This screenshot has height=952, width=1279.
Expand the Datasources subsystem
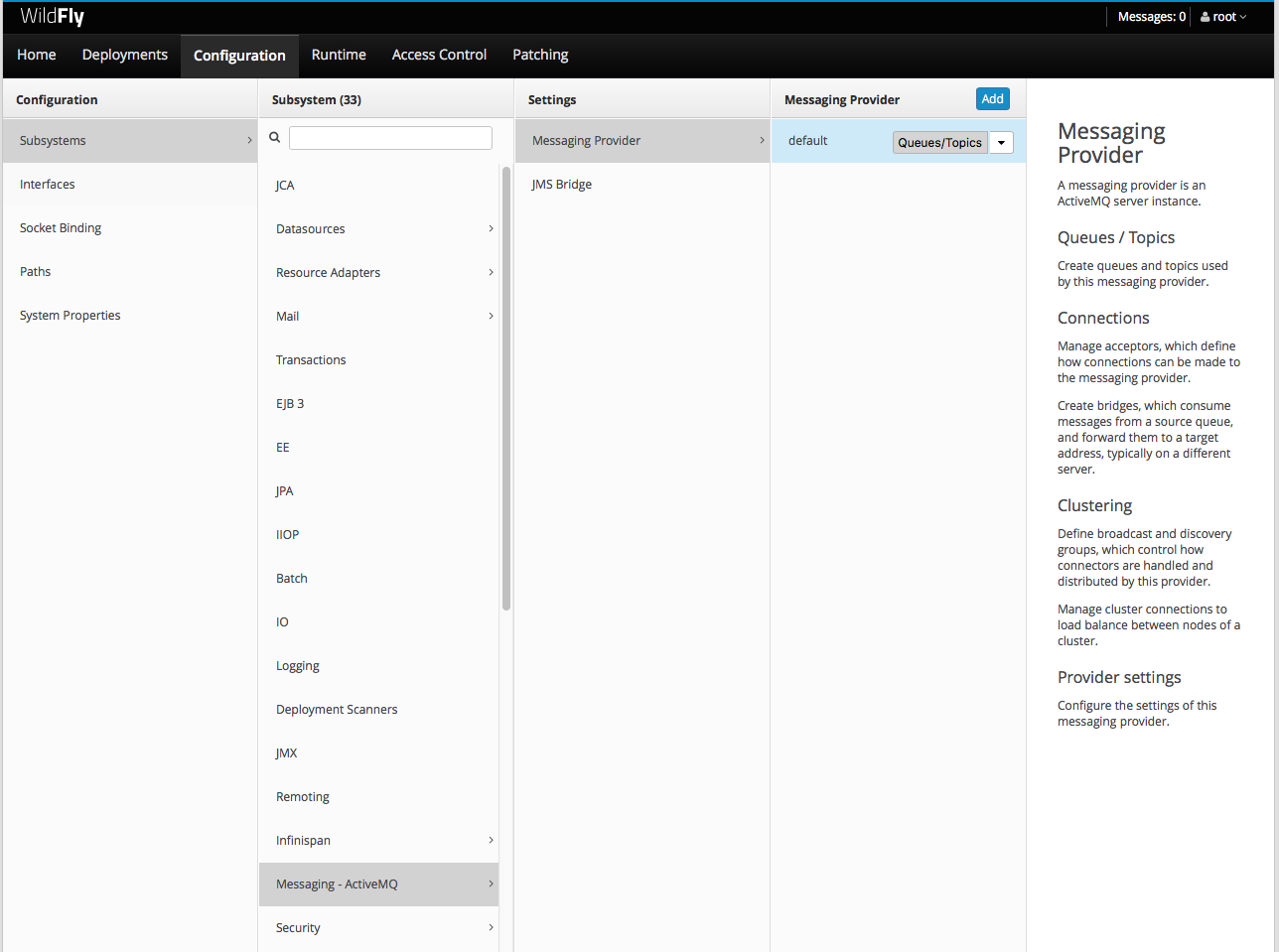pyautogui.click(x=490, y=228)
